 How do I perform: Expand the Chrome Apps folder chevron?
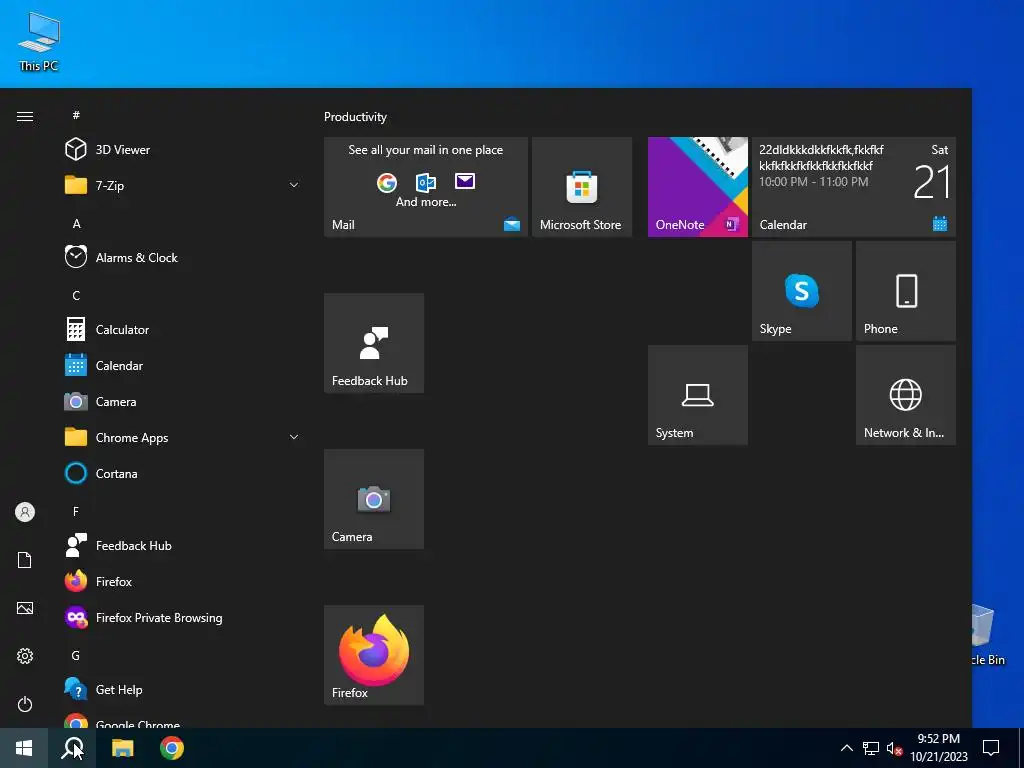[294, 437]
